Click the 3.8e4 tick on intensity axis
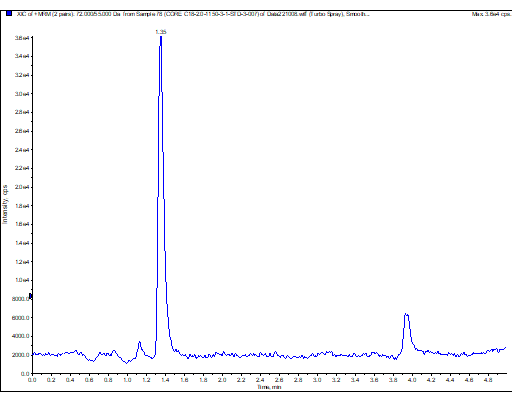Image resolution: width=512 pixels, height=402 pixels. (x=22, y=38)
